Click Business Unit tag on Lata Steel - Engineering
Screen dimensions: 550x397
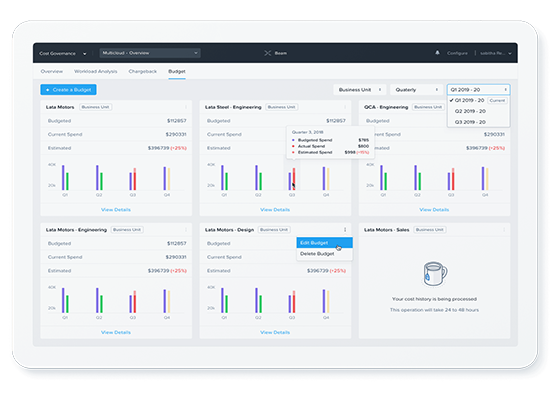click(x=282, y=107)
